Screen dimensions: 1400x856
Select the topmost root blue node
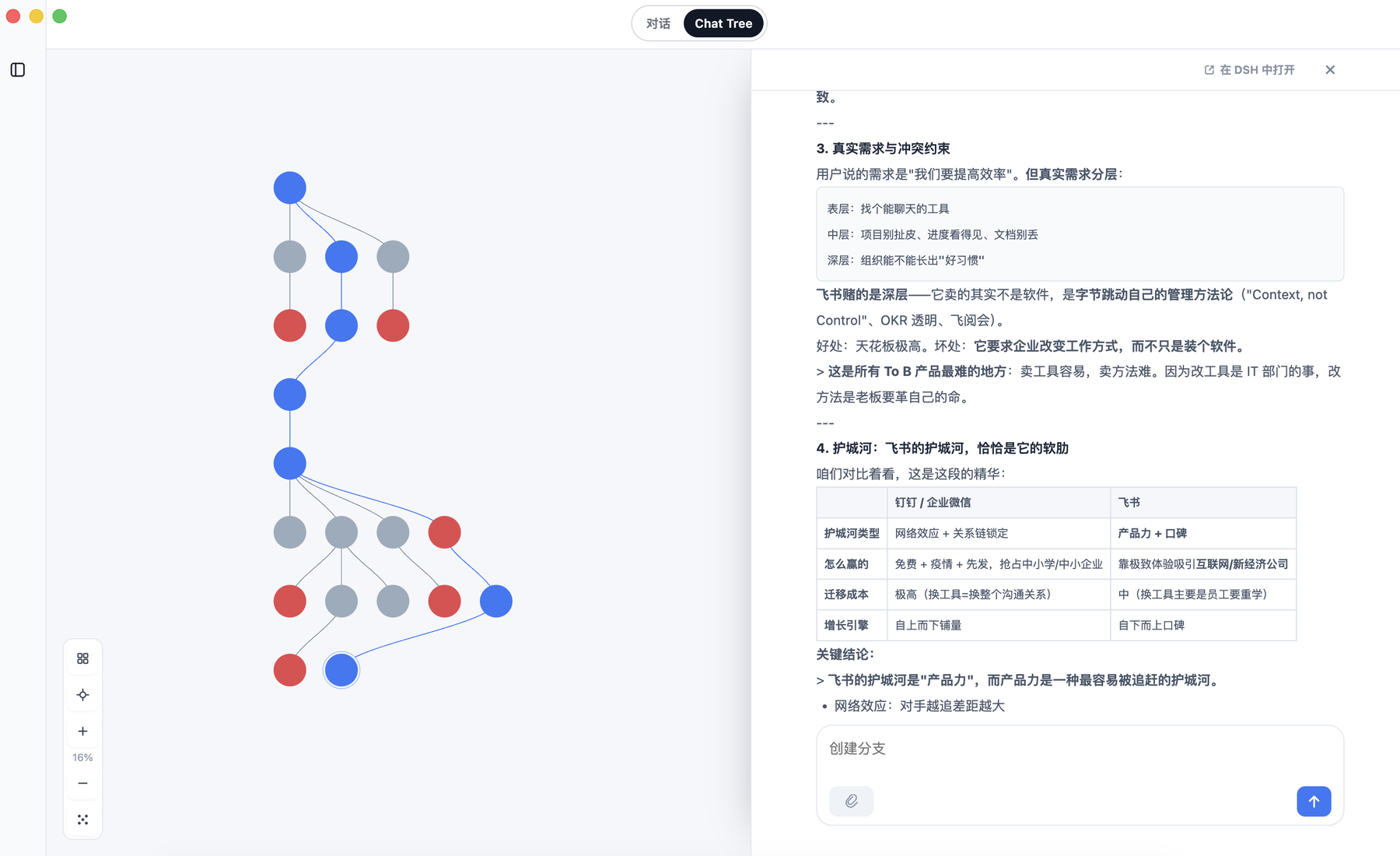pyautogui.click(x=289, y=188)
